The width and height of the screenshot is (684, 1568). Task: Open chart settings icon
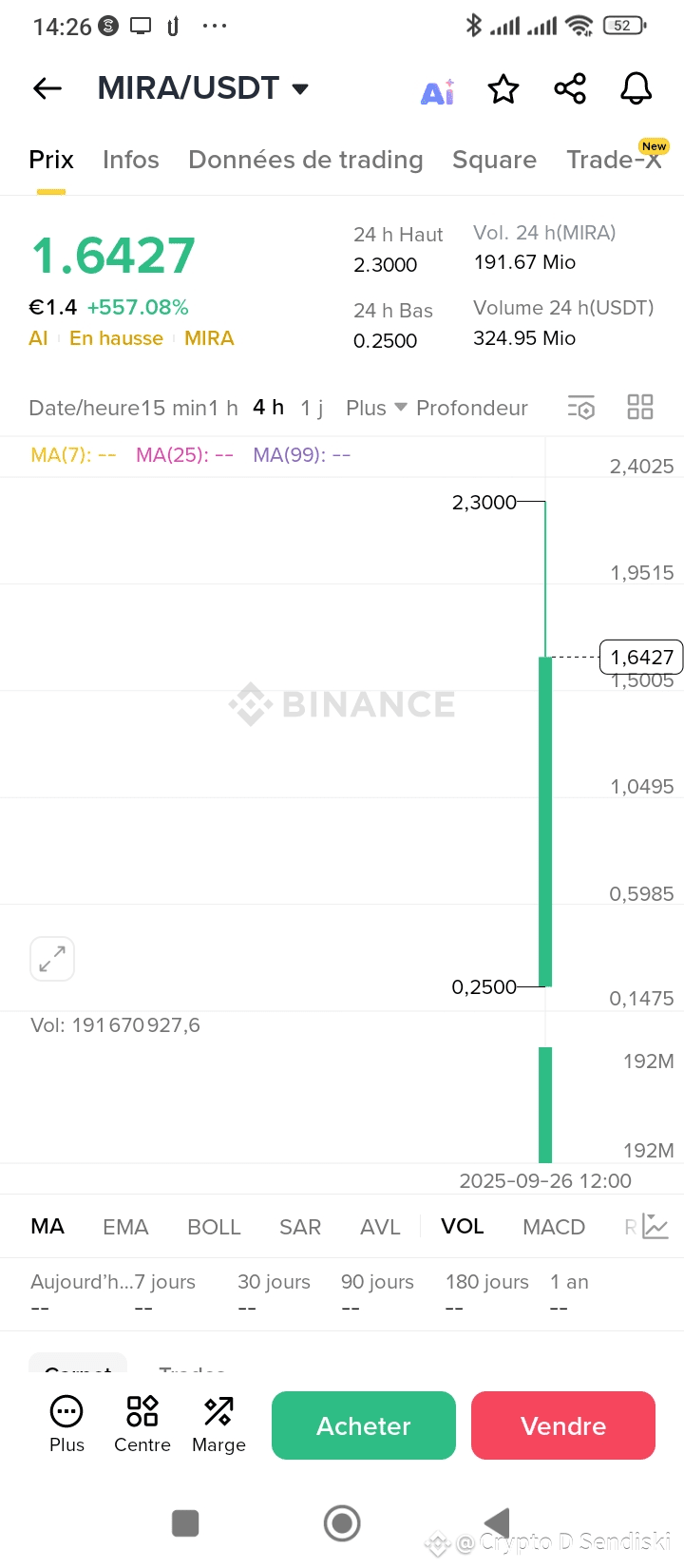click(581, 408)
